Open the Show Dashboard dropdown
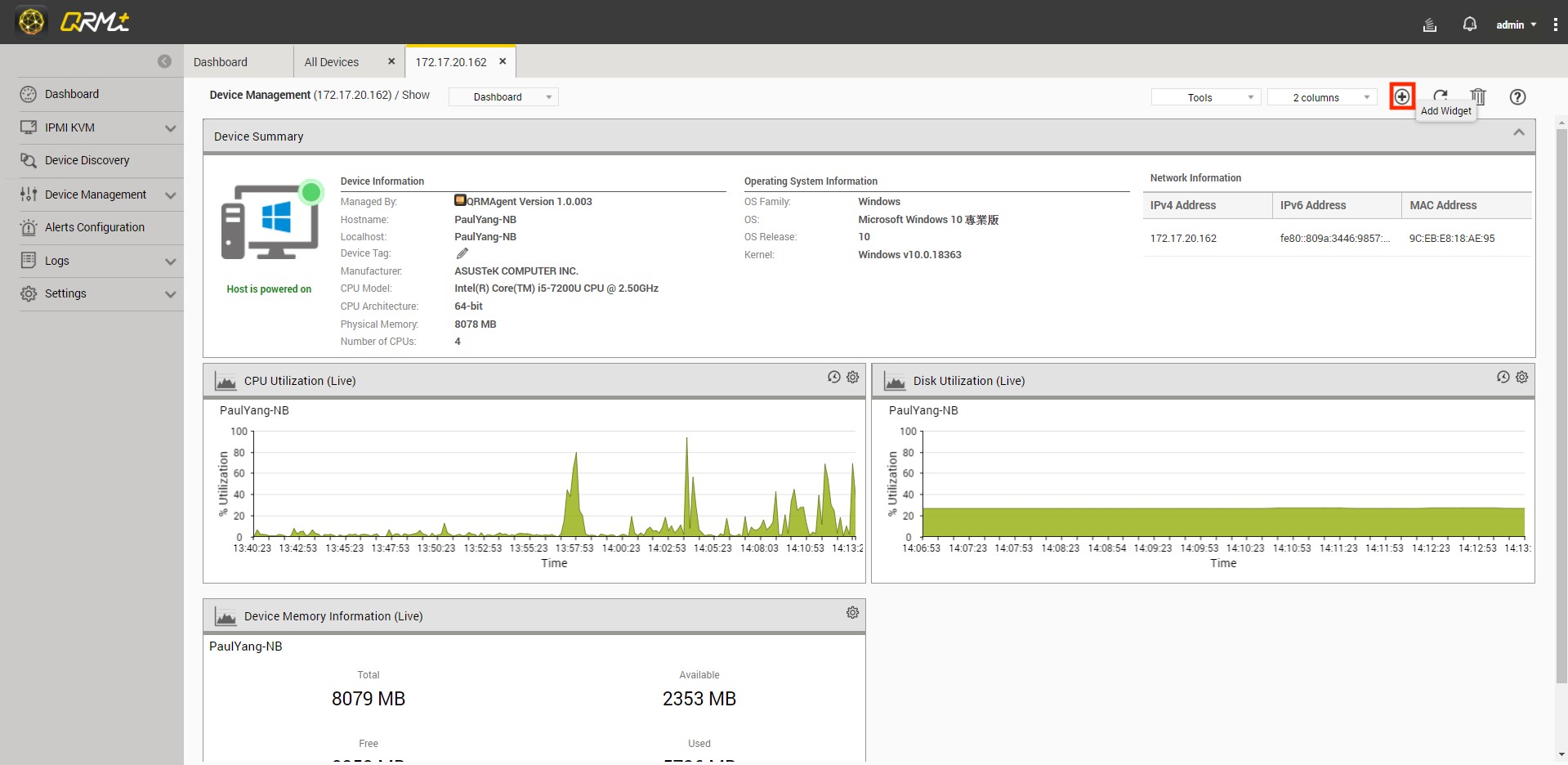 click(x=503, y=97)
